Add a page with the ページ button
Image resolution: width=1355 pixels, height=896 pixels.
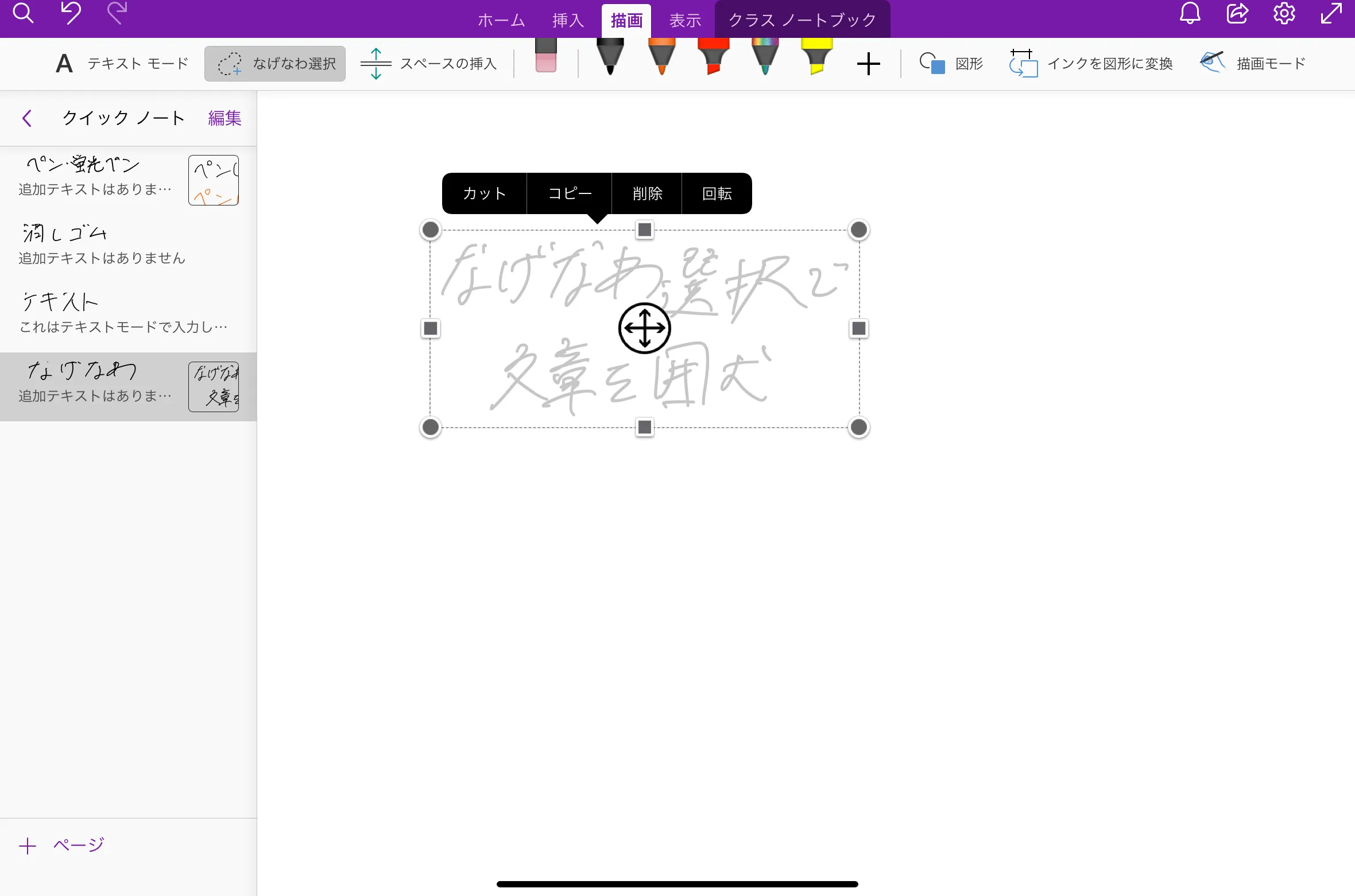pos(62,844)
